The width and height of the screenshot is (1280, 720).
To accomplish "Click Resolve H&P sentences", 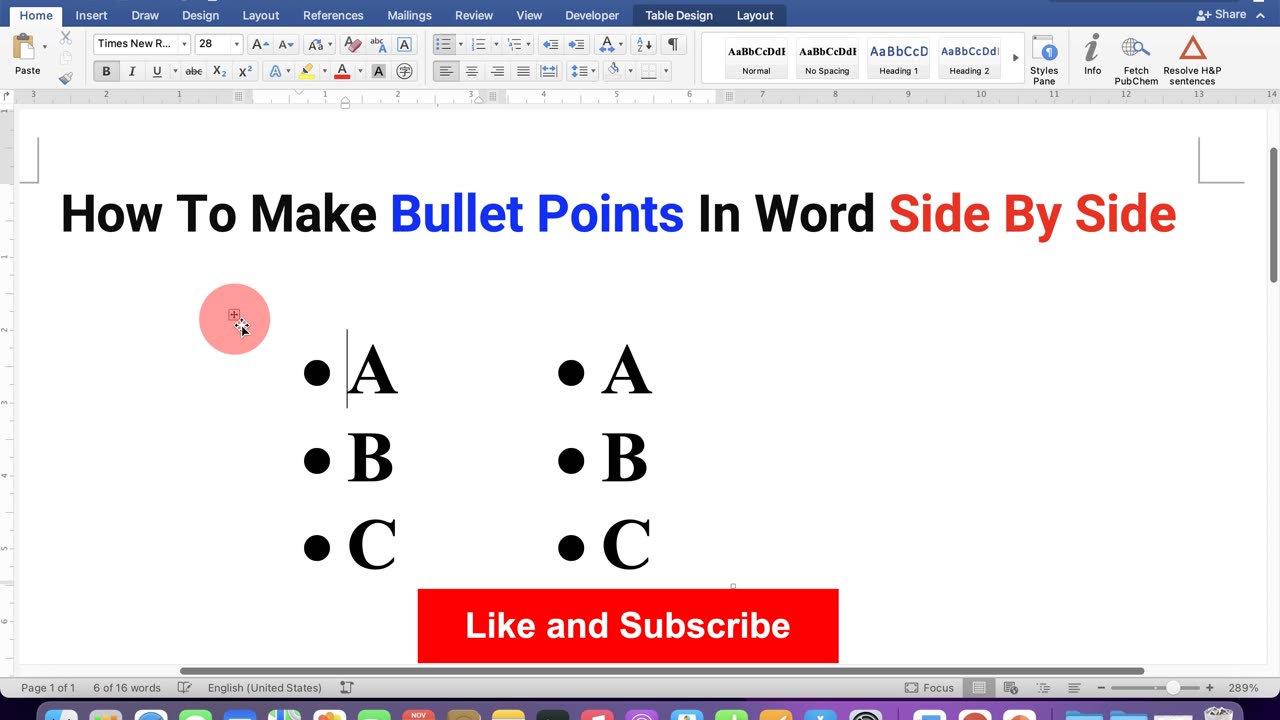I will pyautogui.click(x=1192, y=60).
